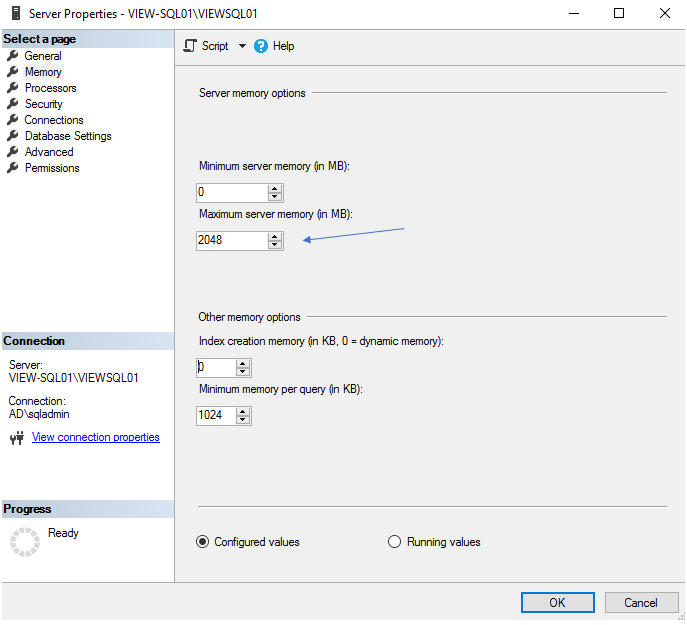Increase Minimum memory per query value
The image size is (687, 625).
pos(243,410)
